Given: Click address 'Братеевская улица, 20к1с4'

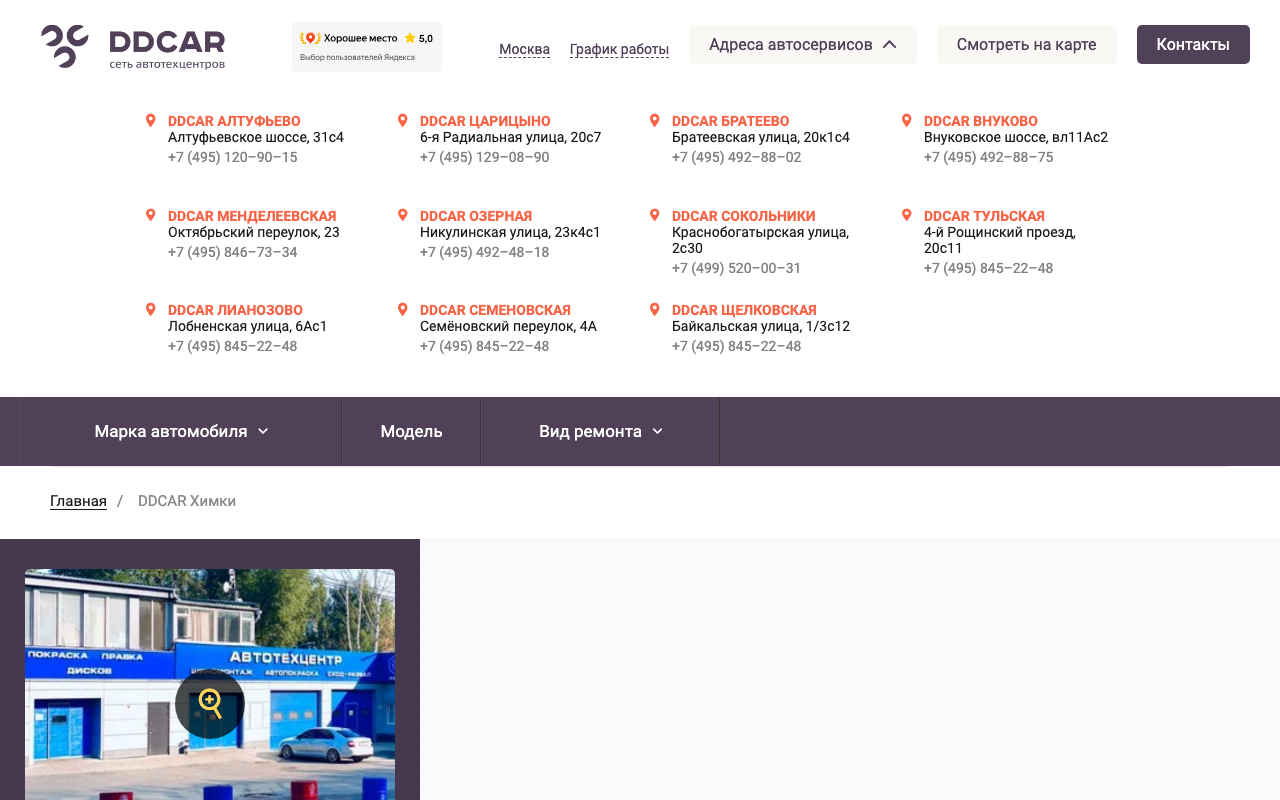Looking at the screenshot, I should point(761,137).
